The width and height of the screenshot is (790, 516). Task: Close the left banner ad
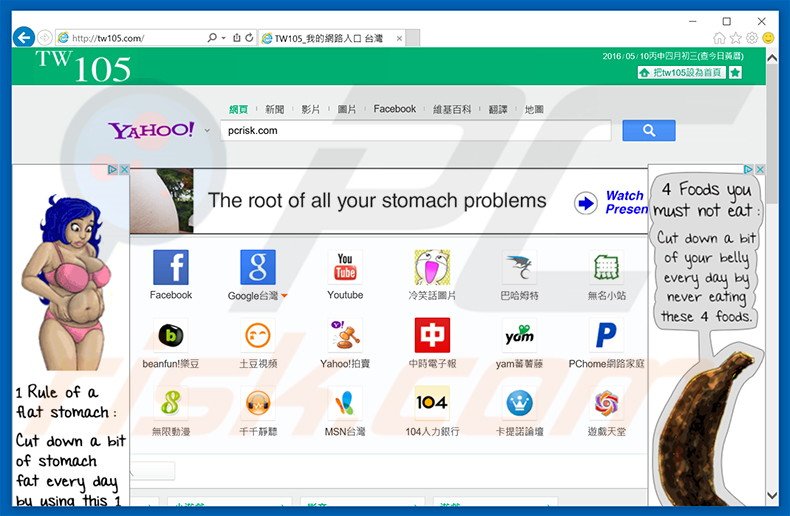click(x=124, y=169)
